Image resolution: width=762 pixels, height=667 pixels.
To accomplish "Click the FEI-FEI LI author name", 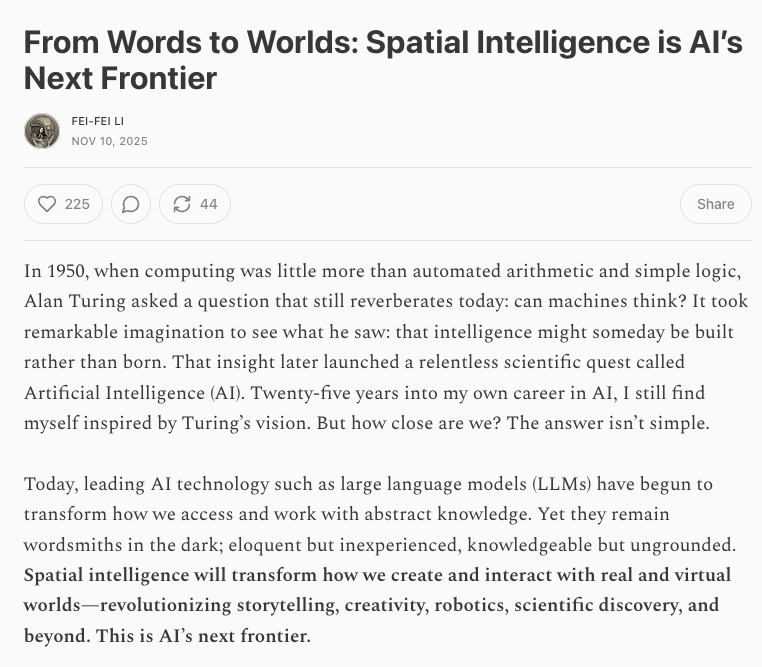I will click(98, 121).
